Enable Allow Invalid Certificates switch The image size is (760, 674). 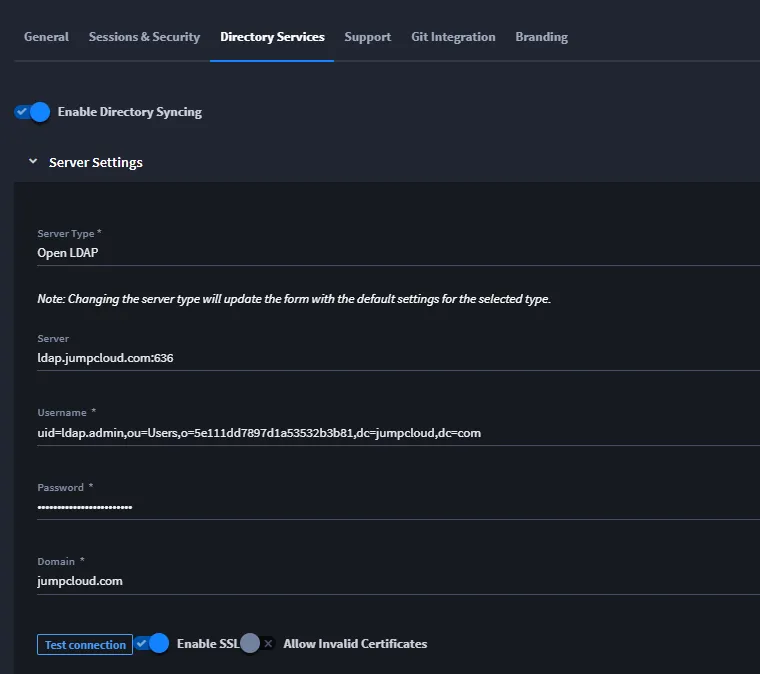258,643
